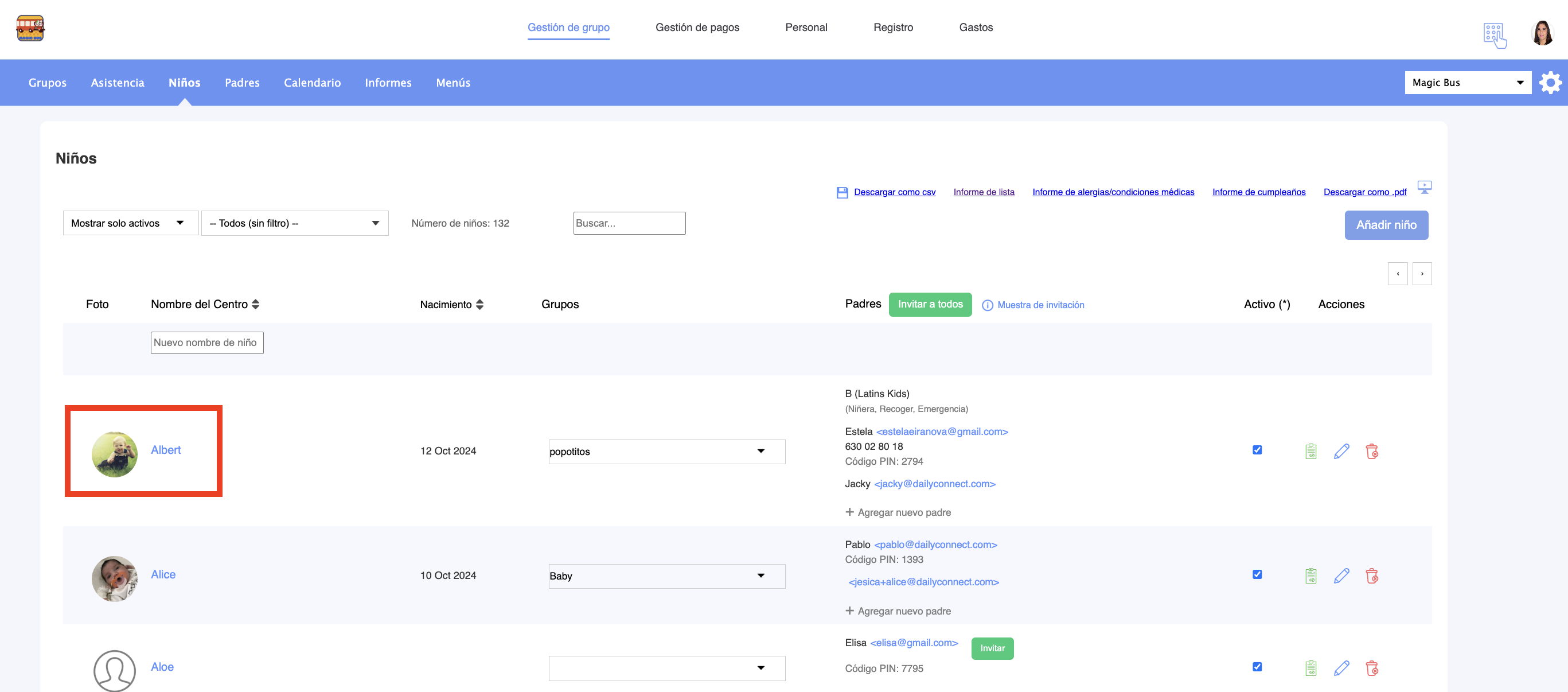
Task: Click Albert's green report clipboard icon
Action: pos(1310,452)
